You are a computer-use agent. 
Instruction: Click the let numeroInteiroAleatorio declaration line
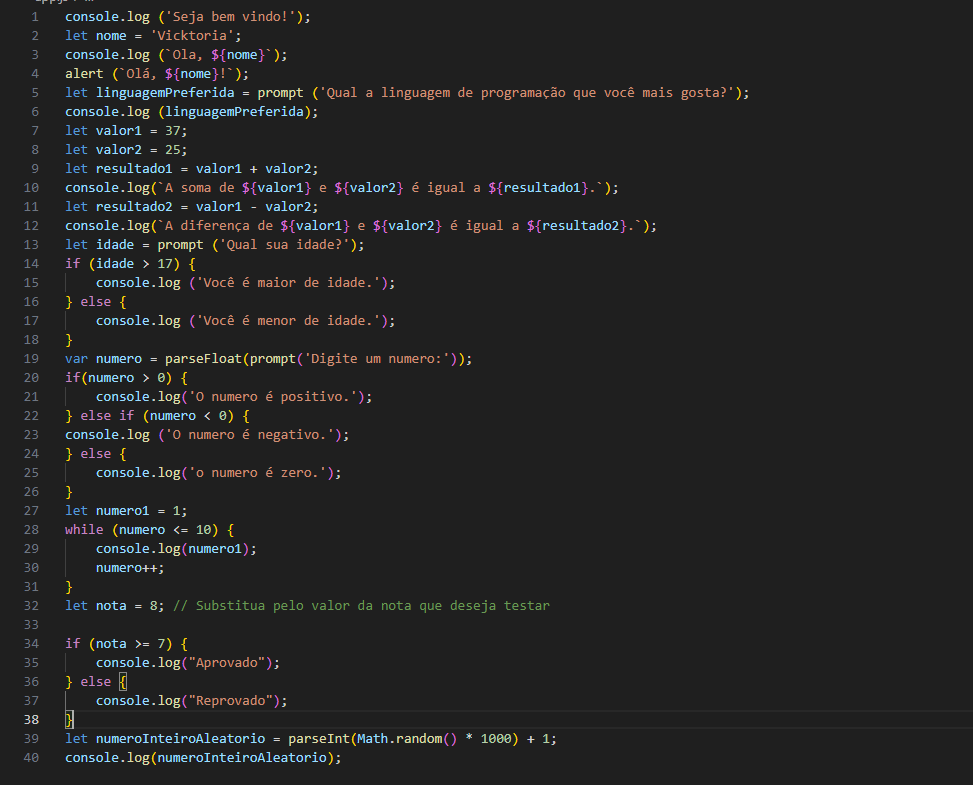coord(311,739)
